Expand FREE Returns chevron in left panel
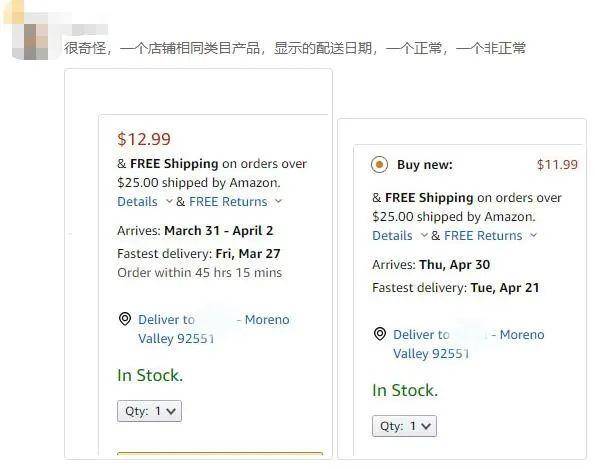 point(278,201)
